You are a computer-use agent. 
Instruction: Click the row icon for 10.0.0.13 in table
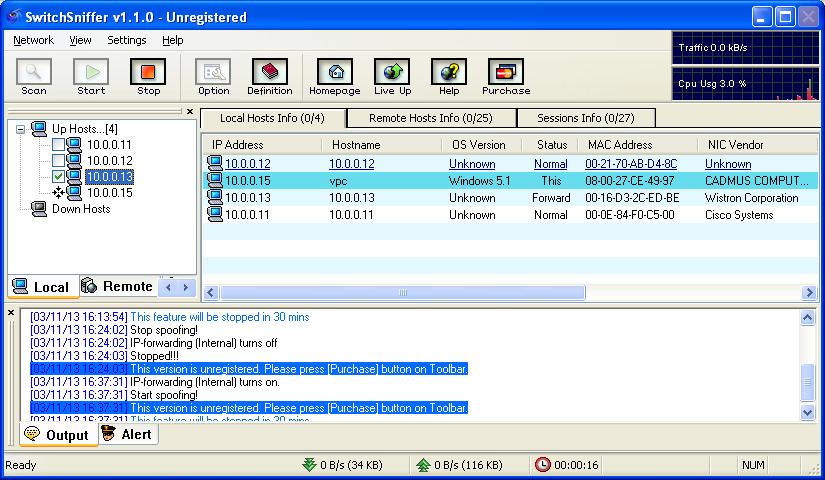[x=215, y=197]
